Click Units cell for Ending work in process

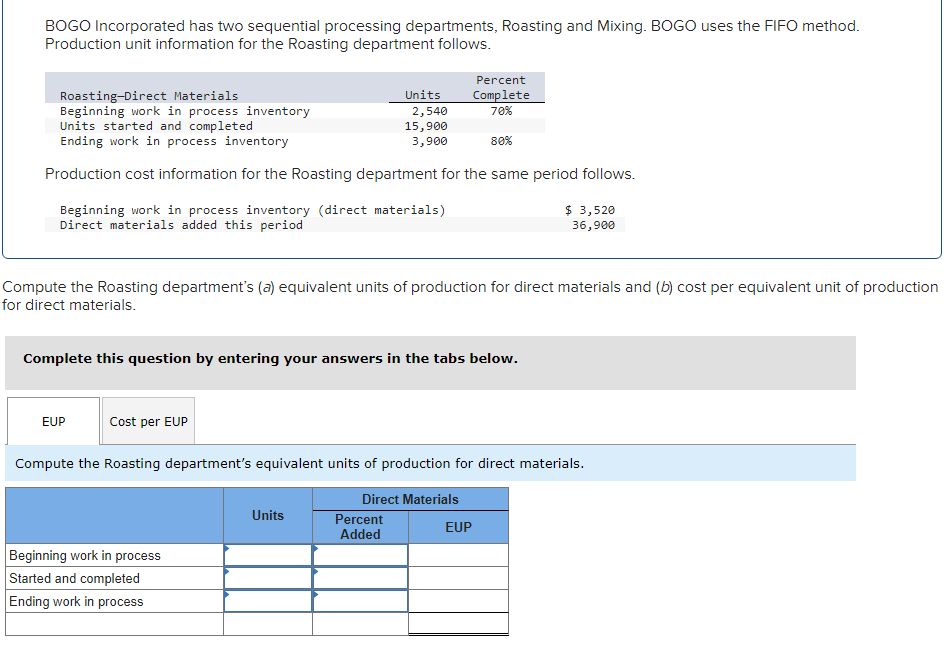tap(267, 600)
